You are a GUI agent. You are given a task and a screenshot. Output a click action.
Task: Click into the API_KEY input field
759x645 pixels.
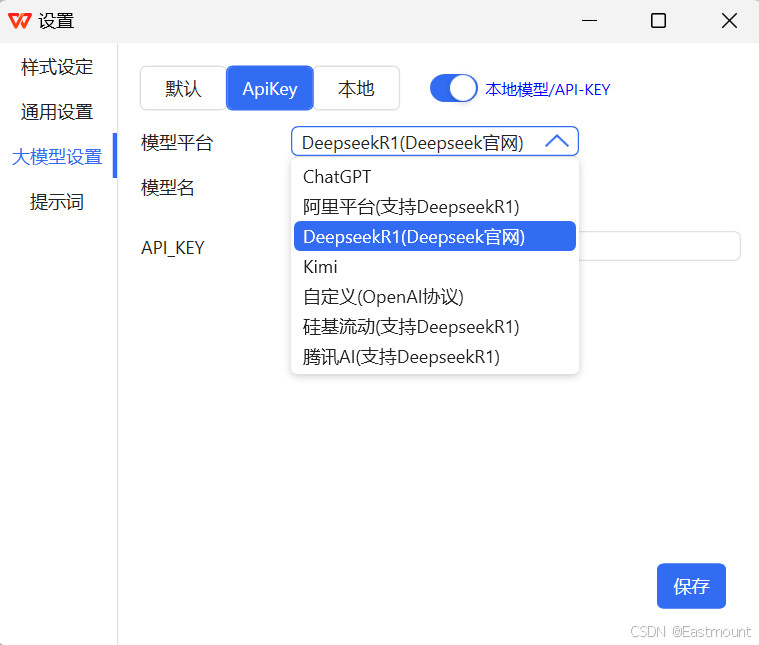pos(659,246)
